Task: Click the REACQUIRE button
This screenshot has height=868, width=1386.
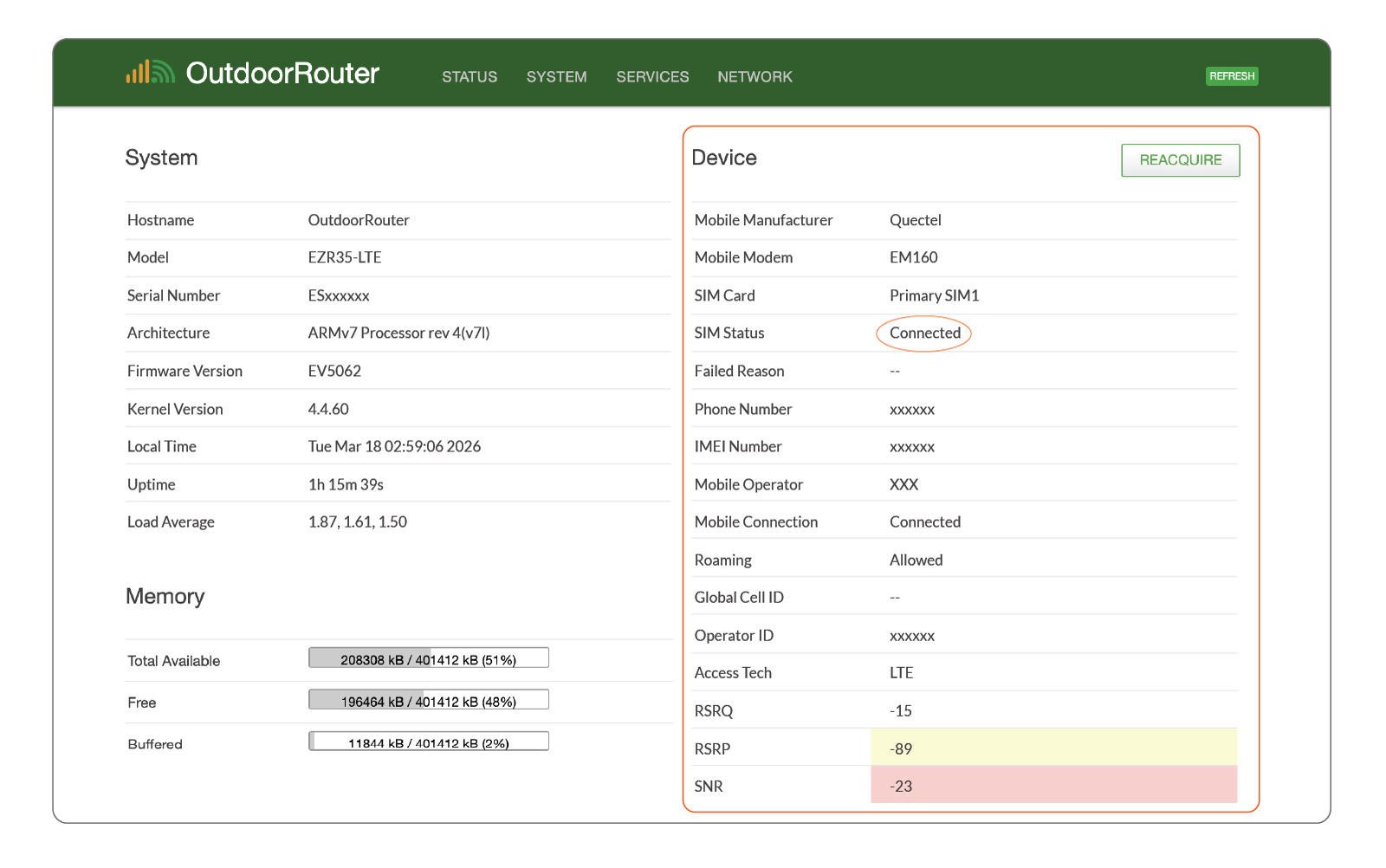Action: pos(1180,160)
